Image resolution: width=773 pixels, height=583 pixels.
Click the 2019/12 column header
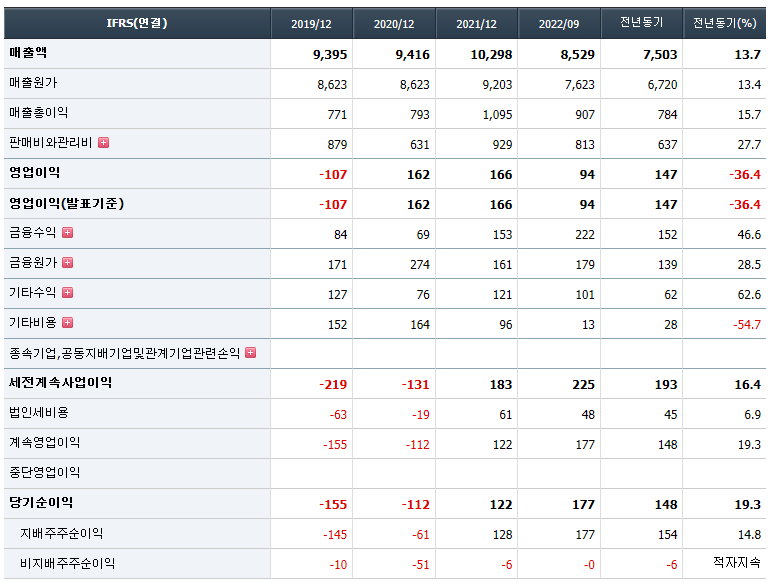pyautogui.click(x=312, y=23)
